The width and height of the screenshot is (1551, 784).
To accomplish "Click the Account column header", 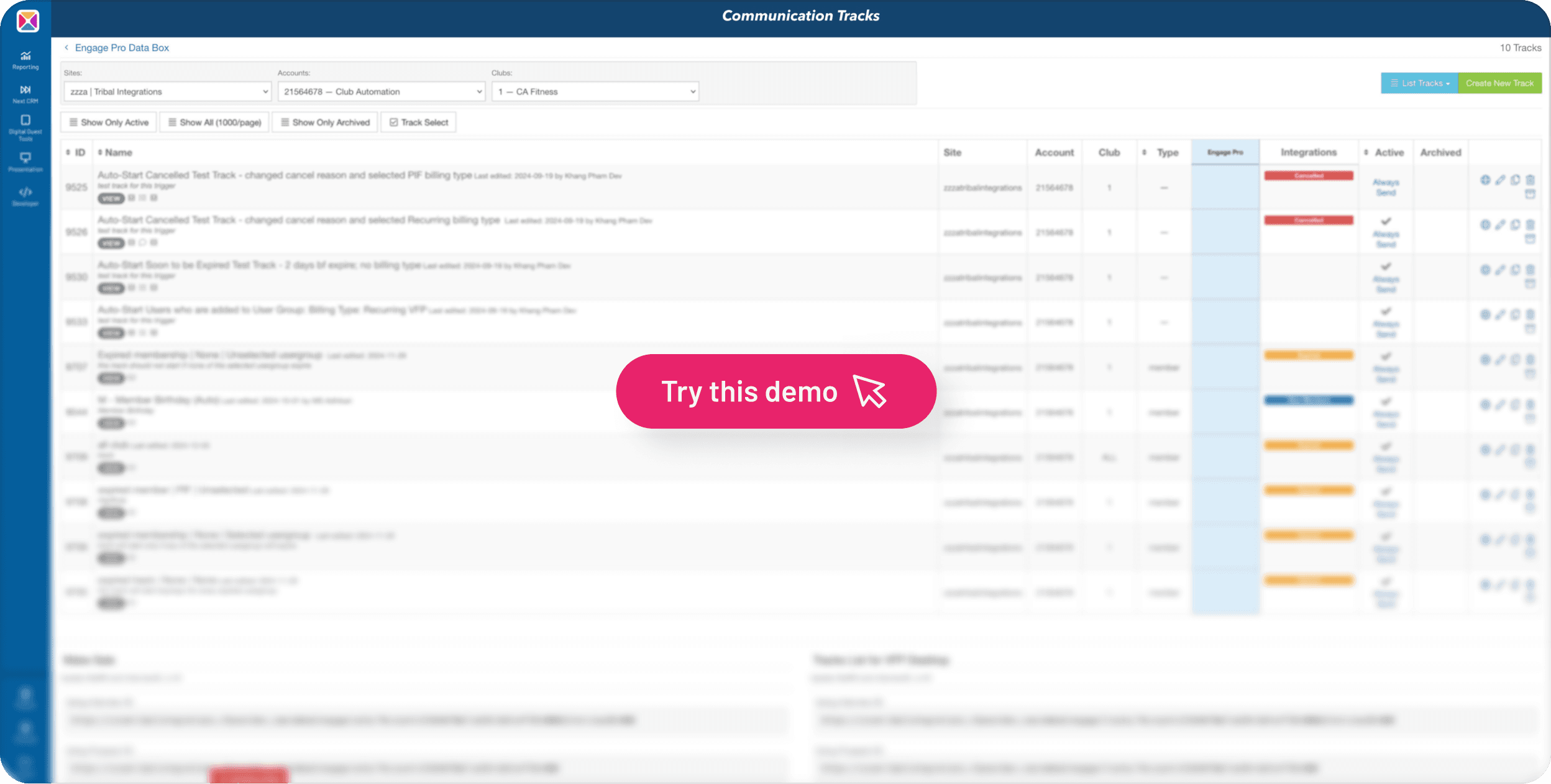I will click(x=1054, y=152).
